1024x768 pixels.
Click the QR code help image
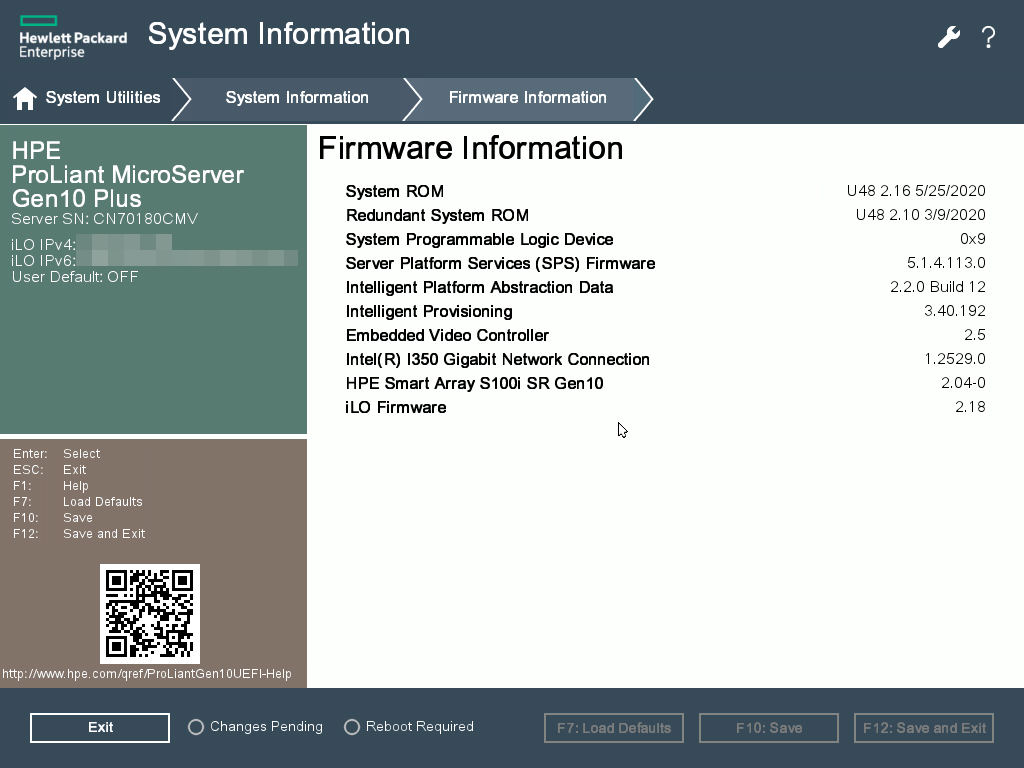150,614
